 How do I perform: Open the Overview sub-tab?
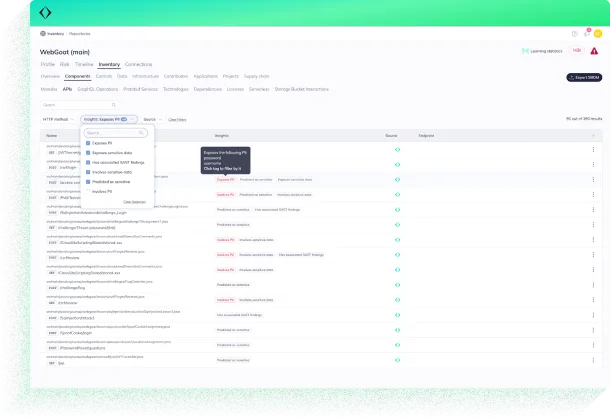point(50,76)
